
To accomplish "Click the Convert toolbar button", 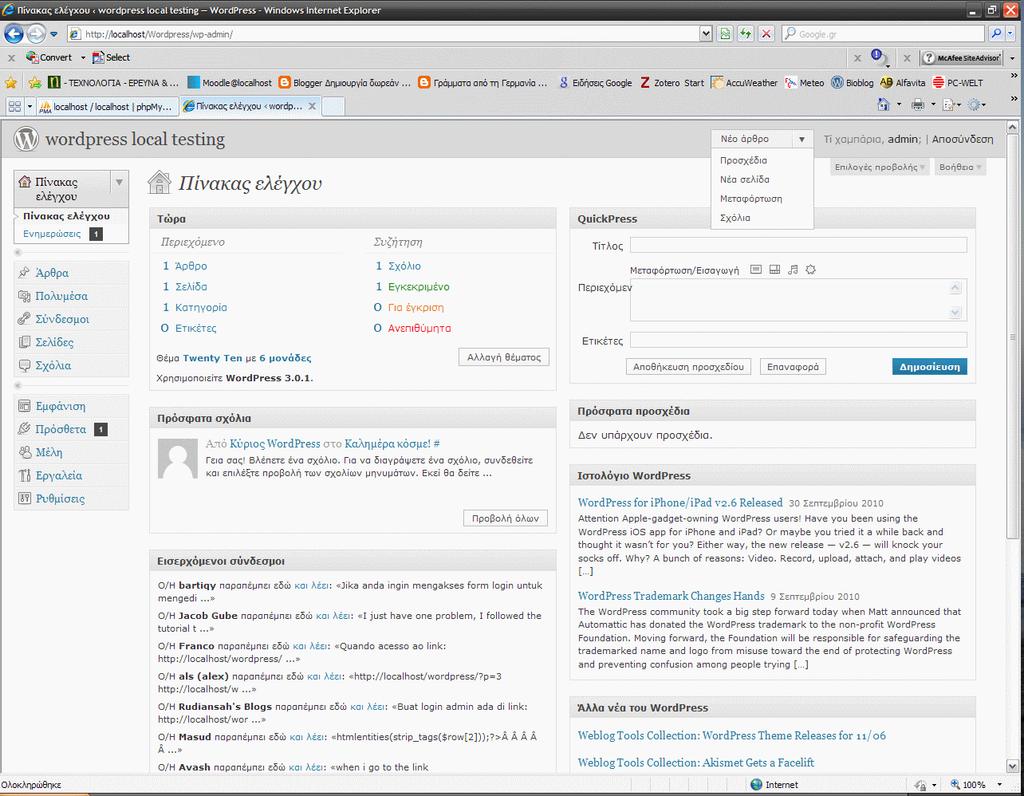I will tap(50, 57).
